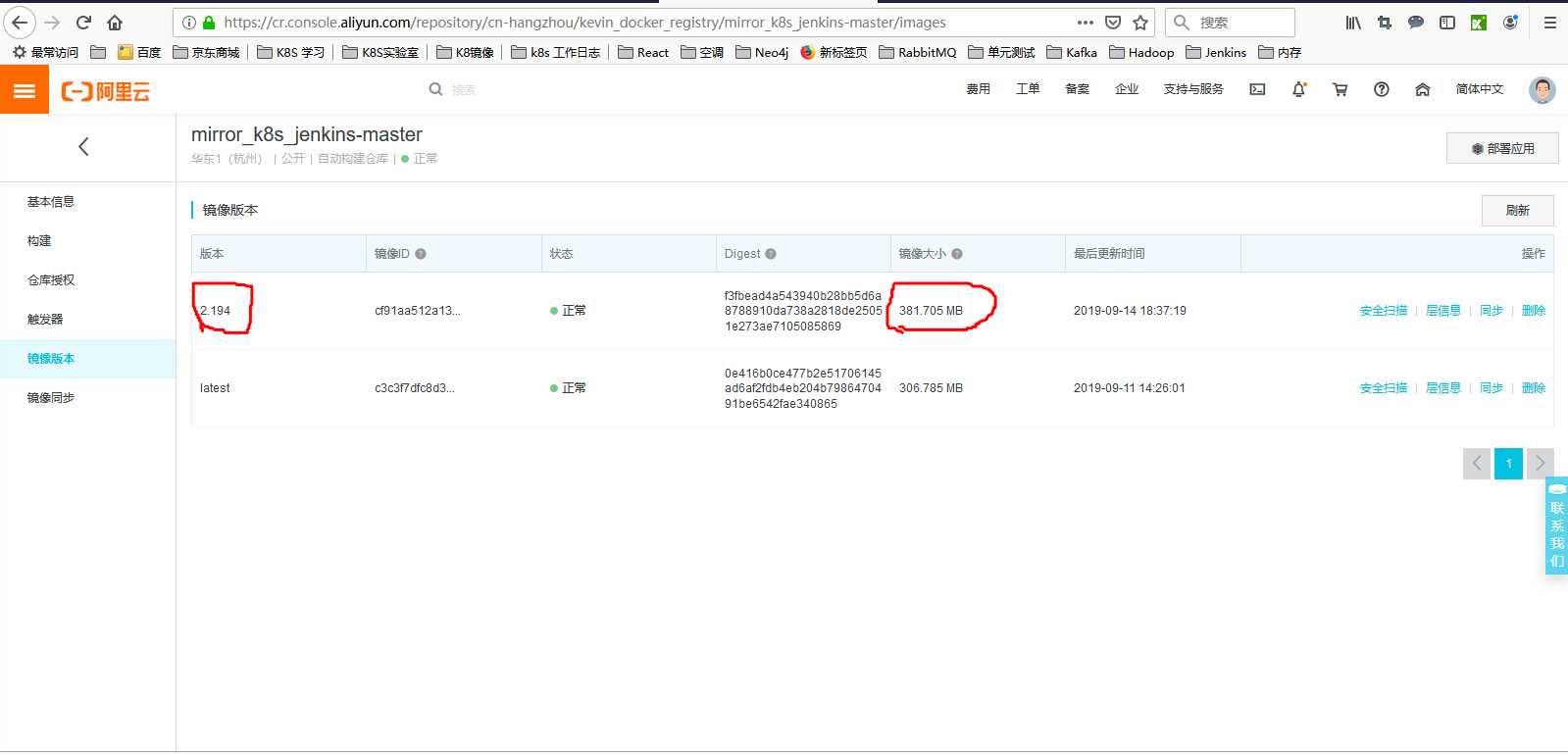
Task: Open the Hadoop bookmark folder
Action: (1141, 53)
